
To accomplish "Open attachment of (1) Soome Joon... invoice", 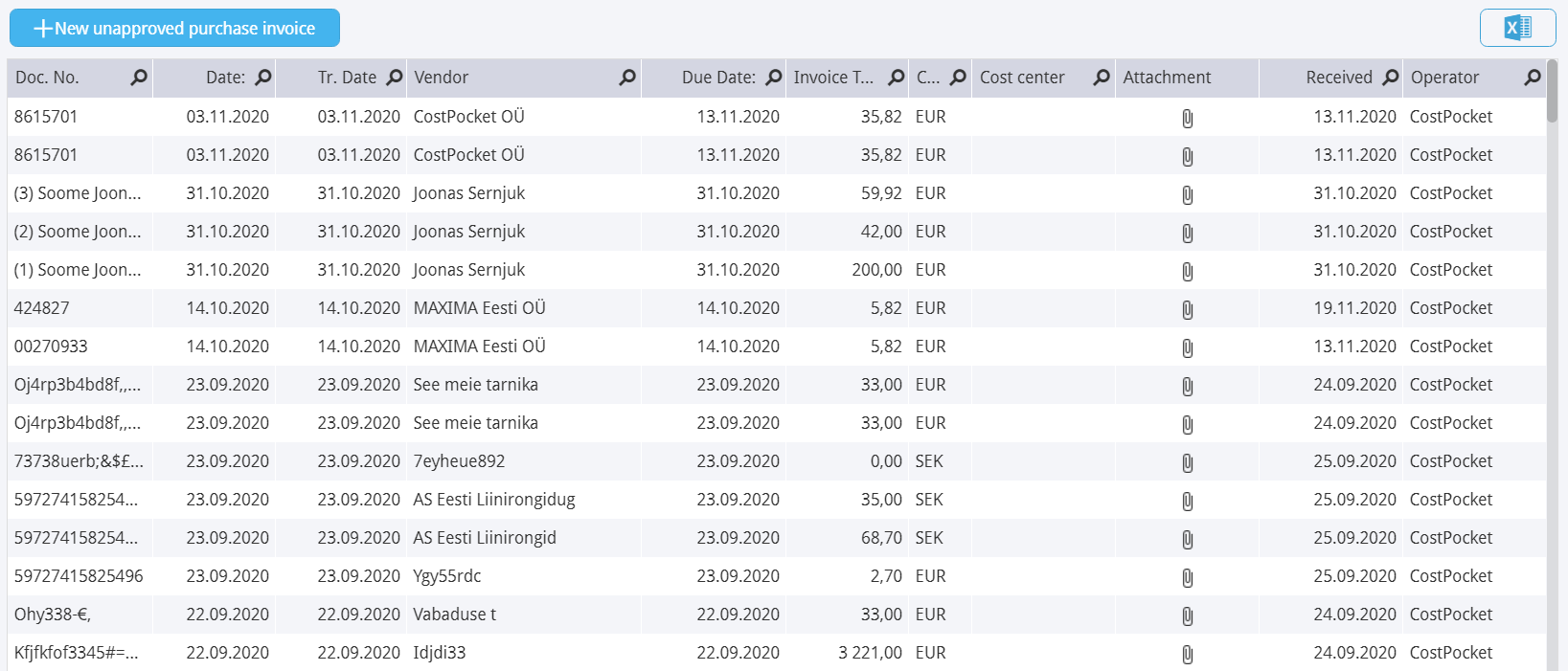I will [x=1187, y=271].
